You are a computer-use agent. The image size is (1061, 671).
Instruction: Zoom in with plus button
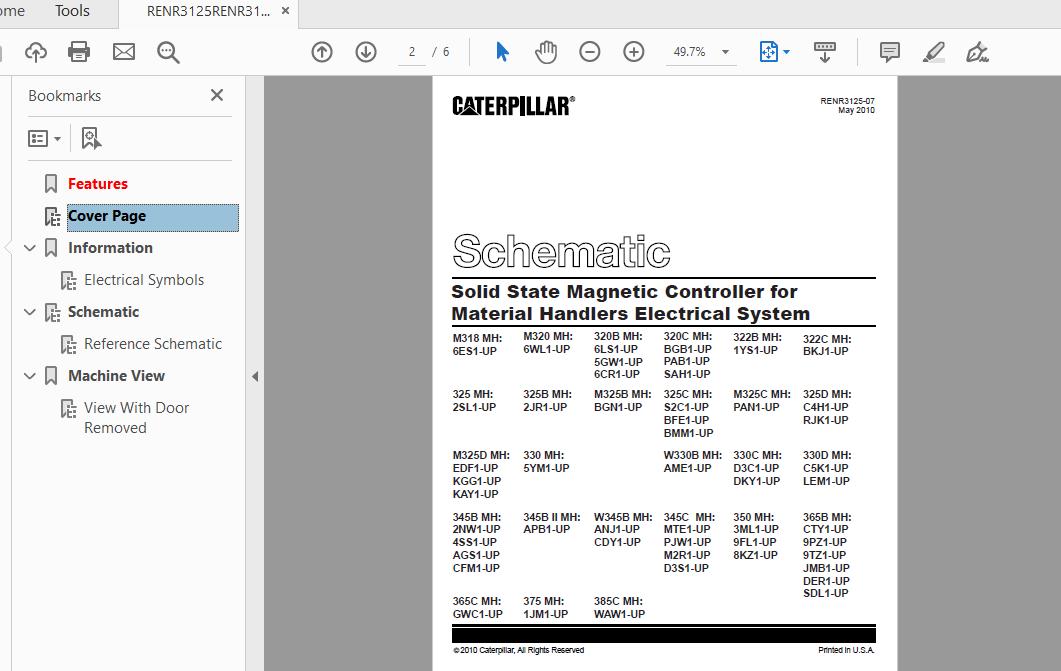(x=633, y=52)
